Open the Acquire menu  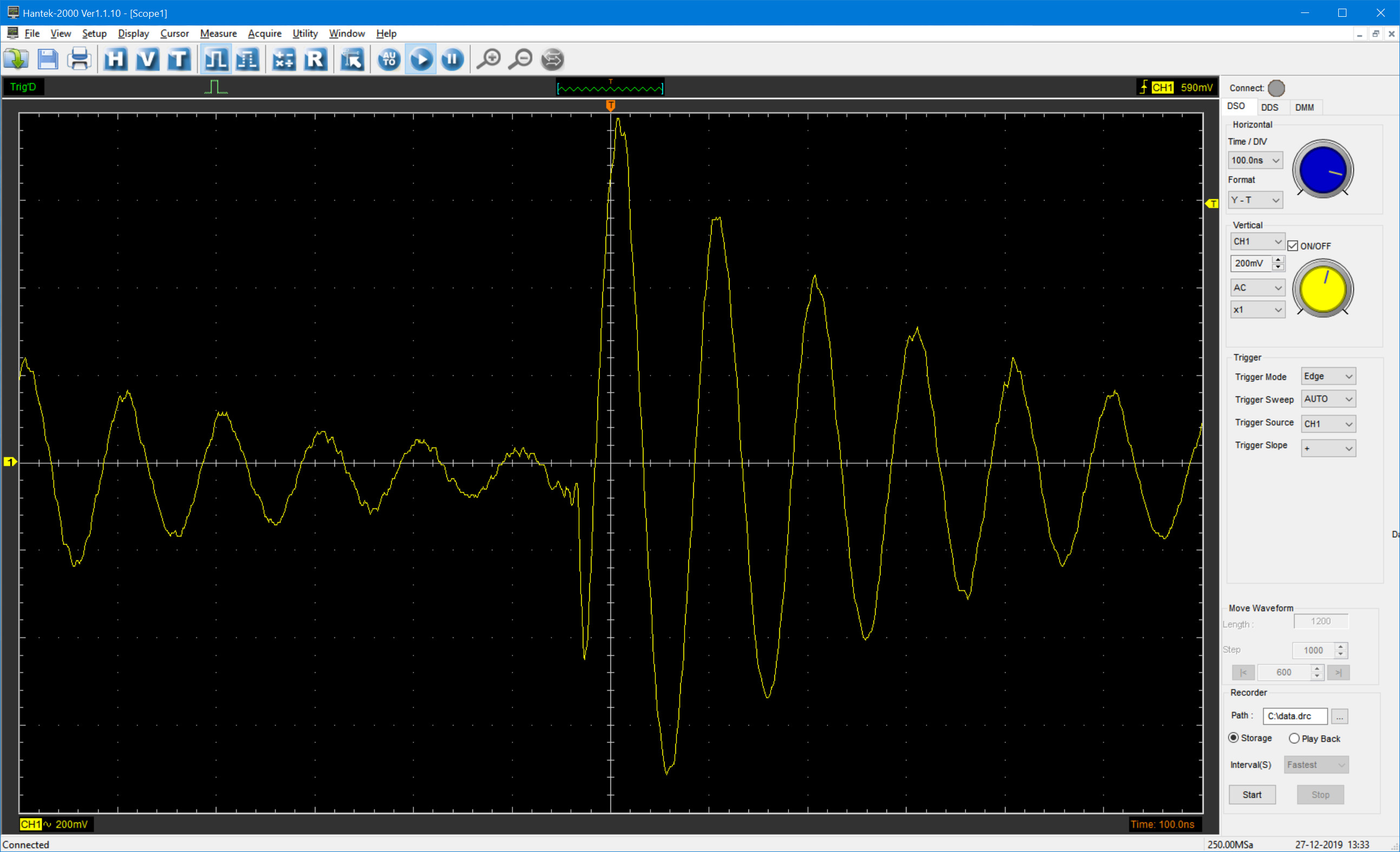(265, 34)
